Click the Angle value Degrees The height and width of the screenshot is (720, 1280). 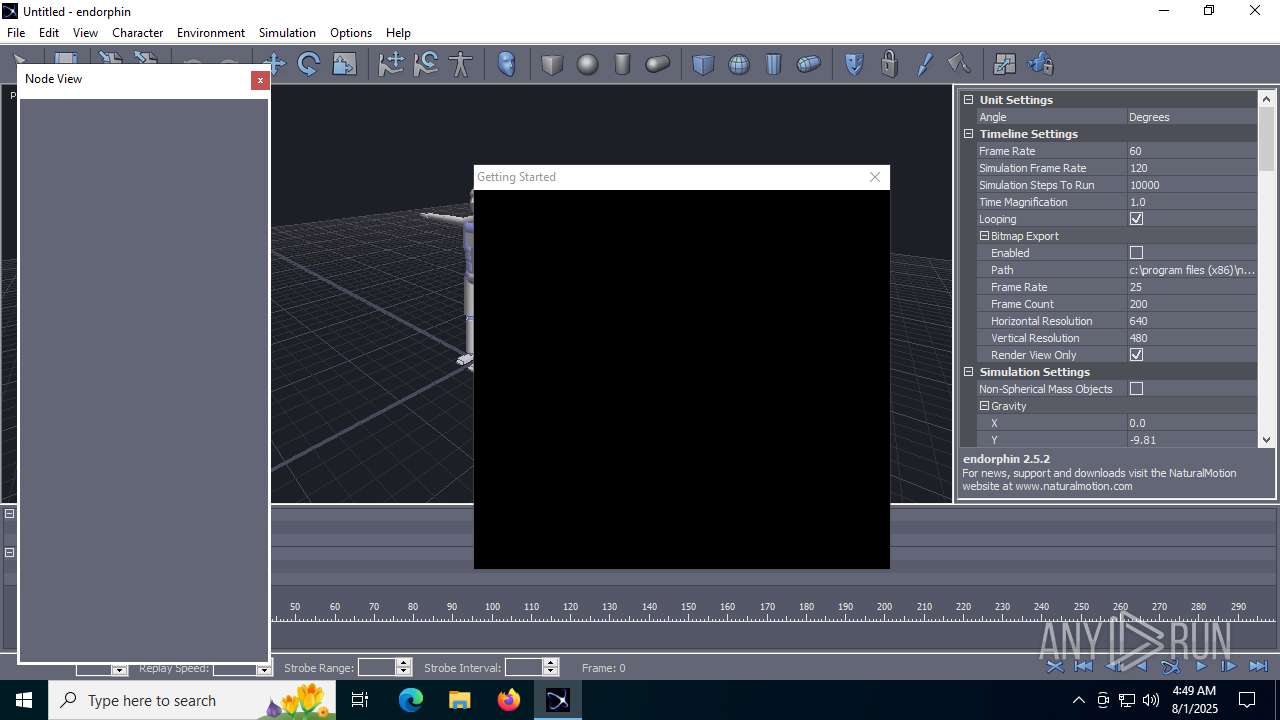point(1191,117)
